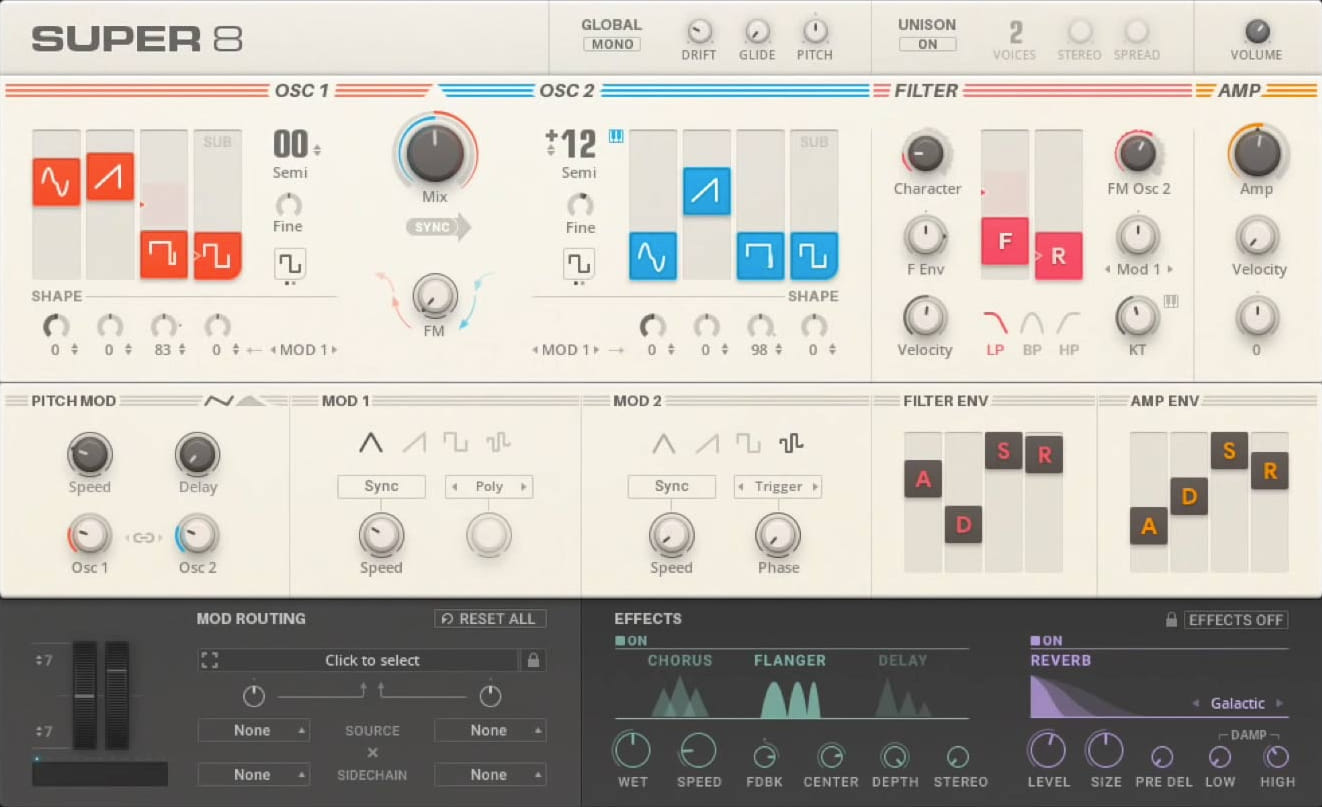
Task: Open the top-left None source dropdown
Action: click(x=254, y=731)
